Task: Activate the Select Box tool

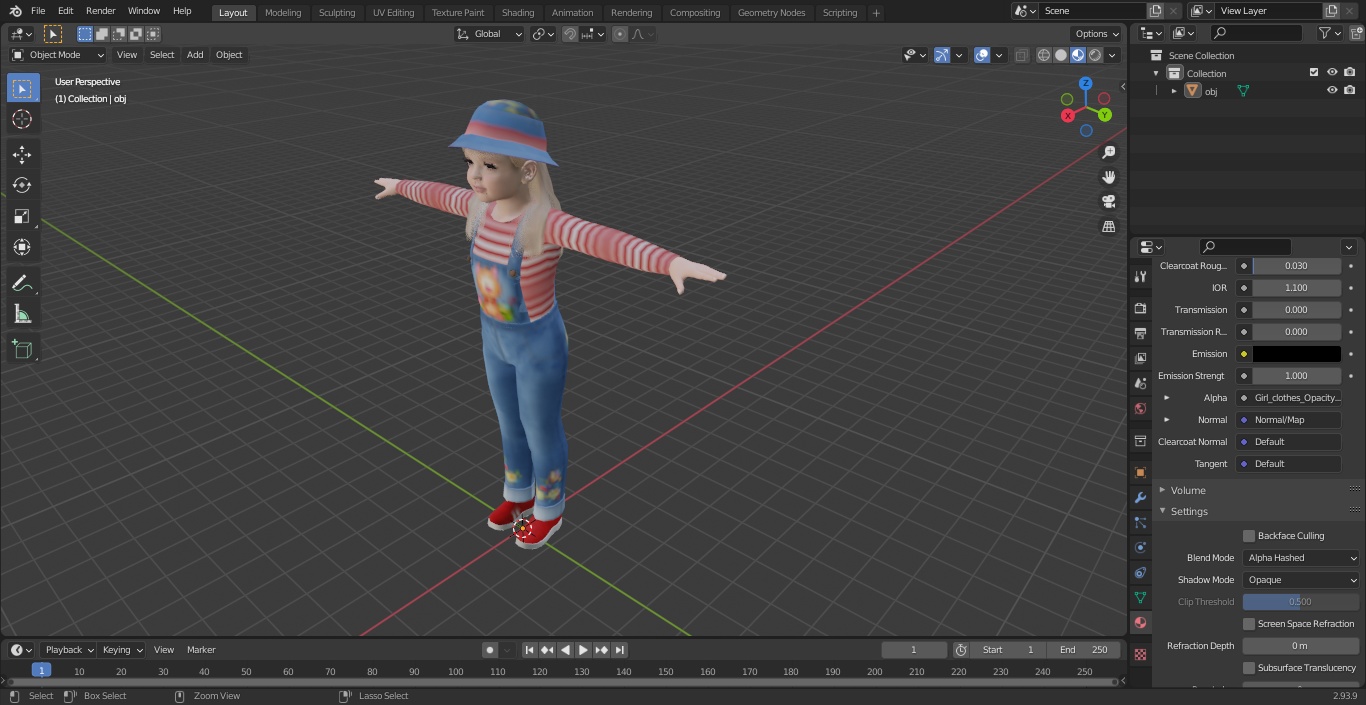Action: tap(22, 89)
